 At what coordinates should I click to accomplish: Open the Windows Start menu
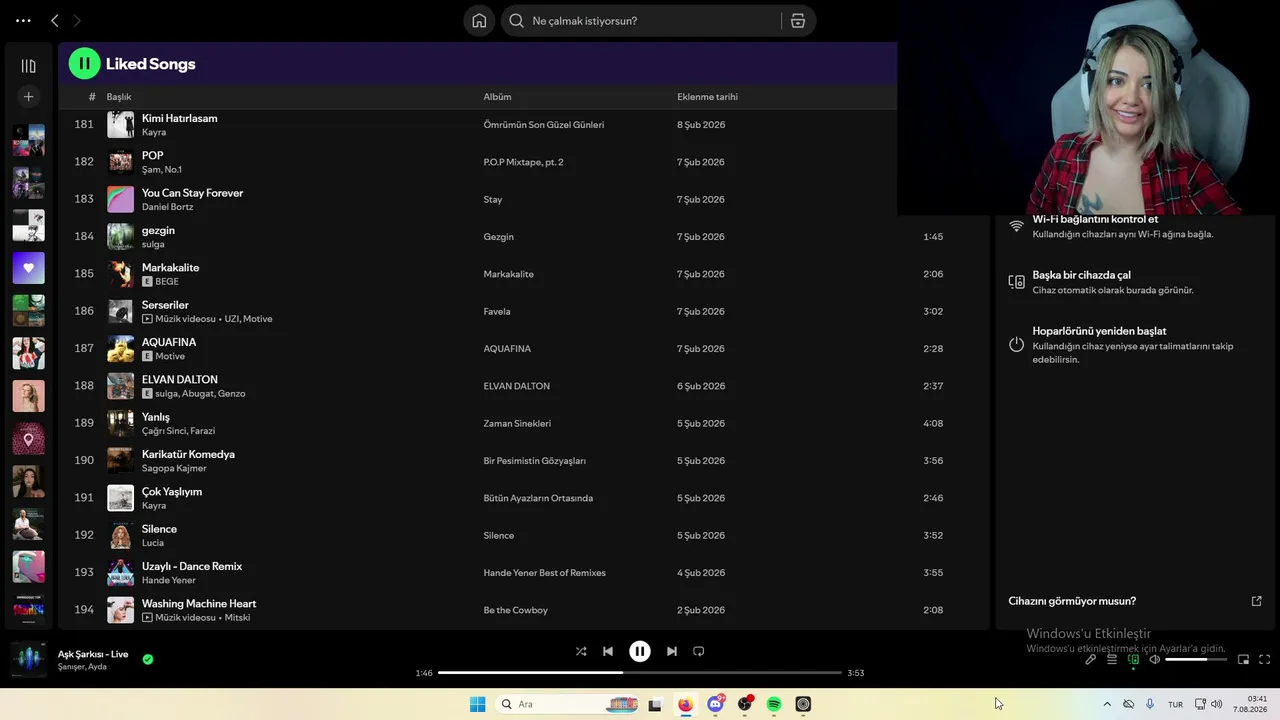click(x=477, y=704)
